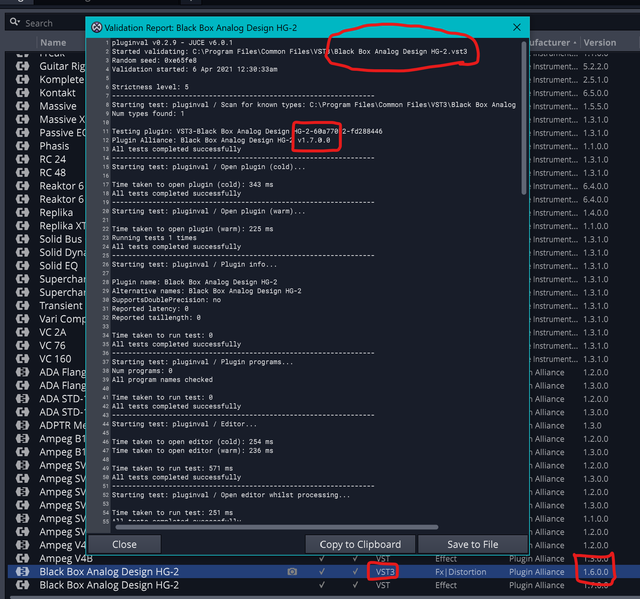Click the Fx|Distortion category cell
Screen dimensions: 640x599
click(x=461, y=572)
